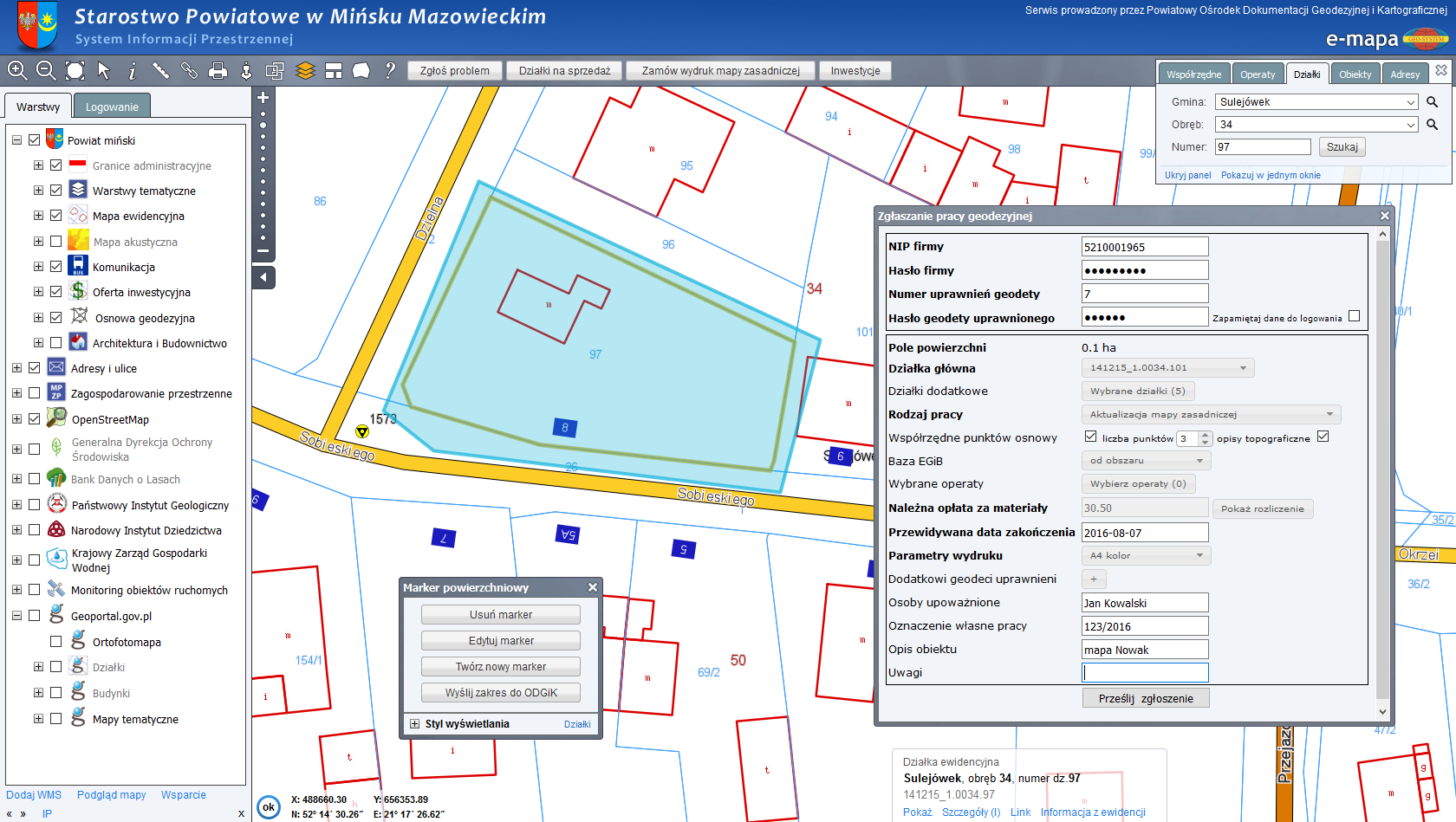Click the Komunikacja bus layer icon
Screen dimensions: 1456x822
coord(78,266)
